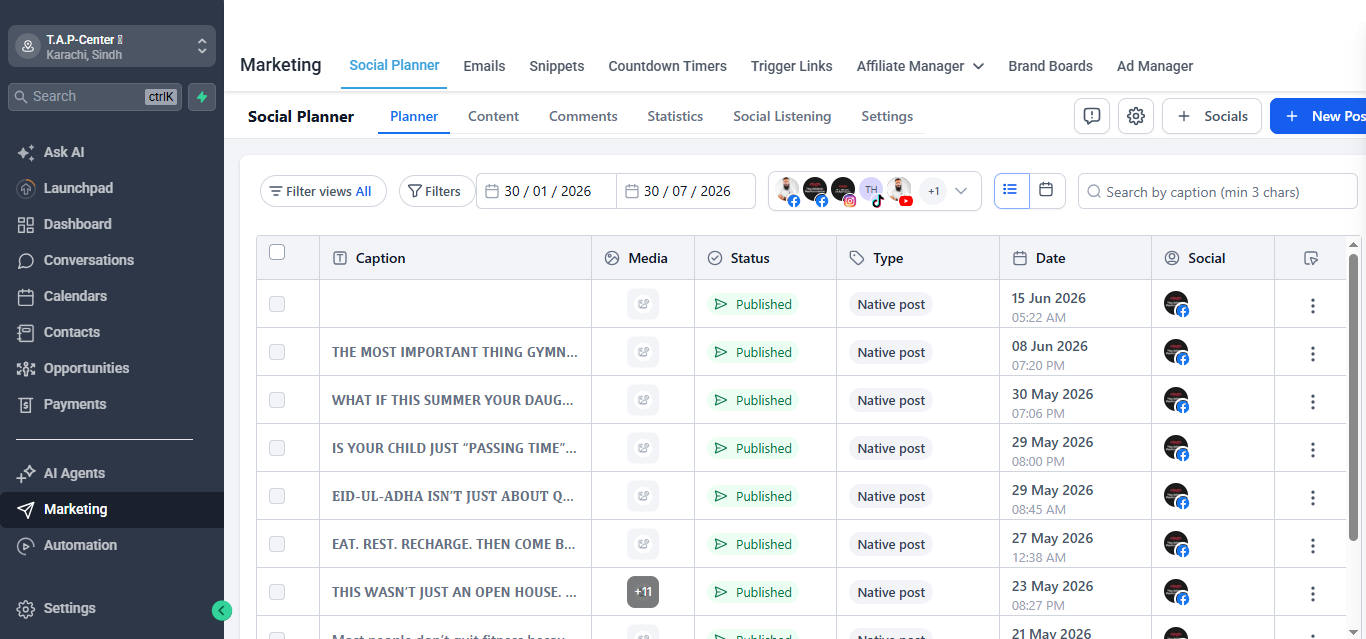Open Ask AI in sidebar

tap(64, 152)
